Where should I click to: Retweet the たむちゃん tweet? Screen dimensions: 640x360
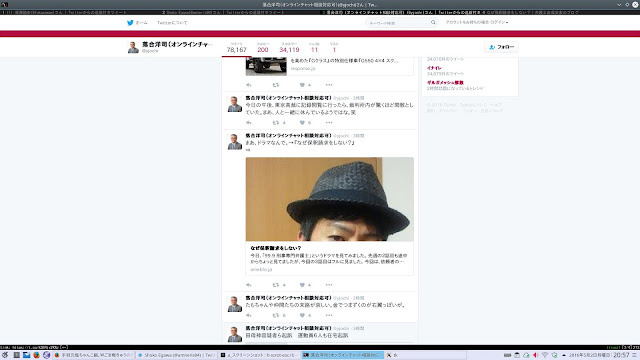tap(276, 315)
